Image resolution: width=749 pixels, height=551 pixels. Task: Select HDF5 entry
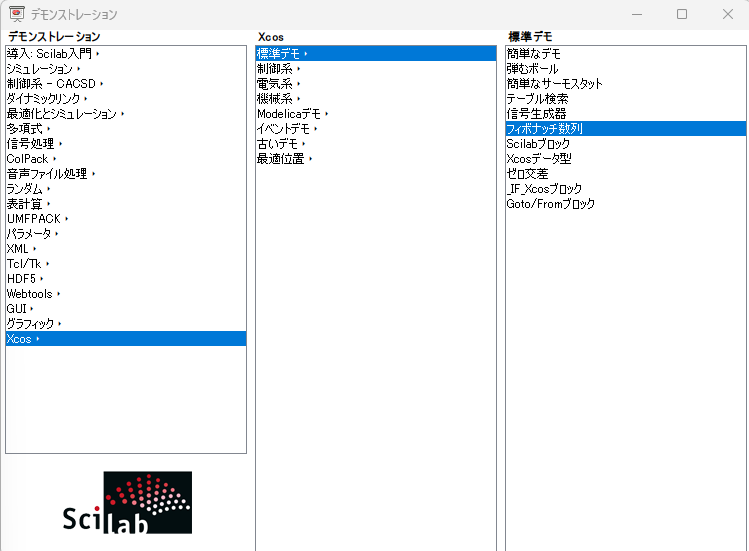[126, 279]
